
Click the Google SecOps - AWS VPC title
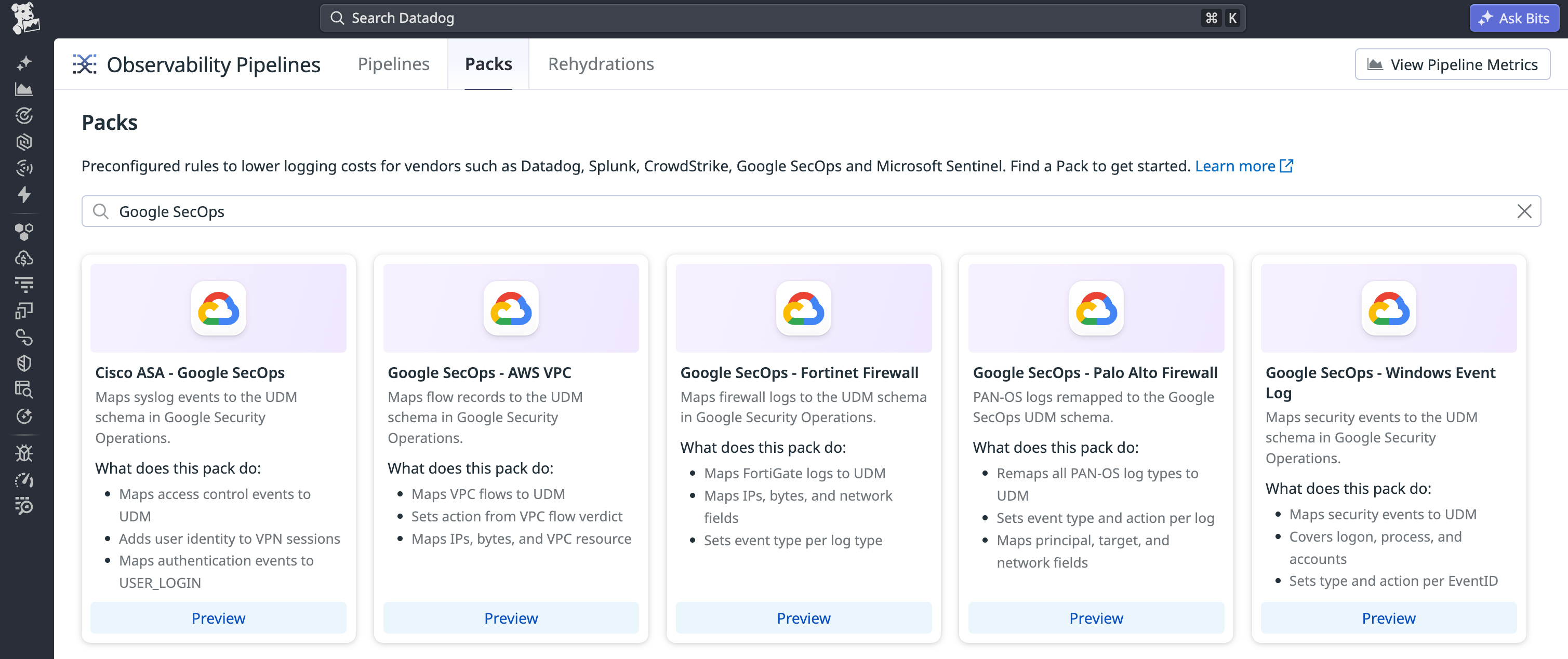tap(480, 372)
